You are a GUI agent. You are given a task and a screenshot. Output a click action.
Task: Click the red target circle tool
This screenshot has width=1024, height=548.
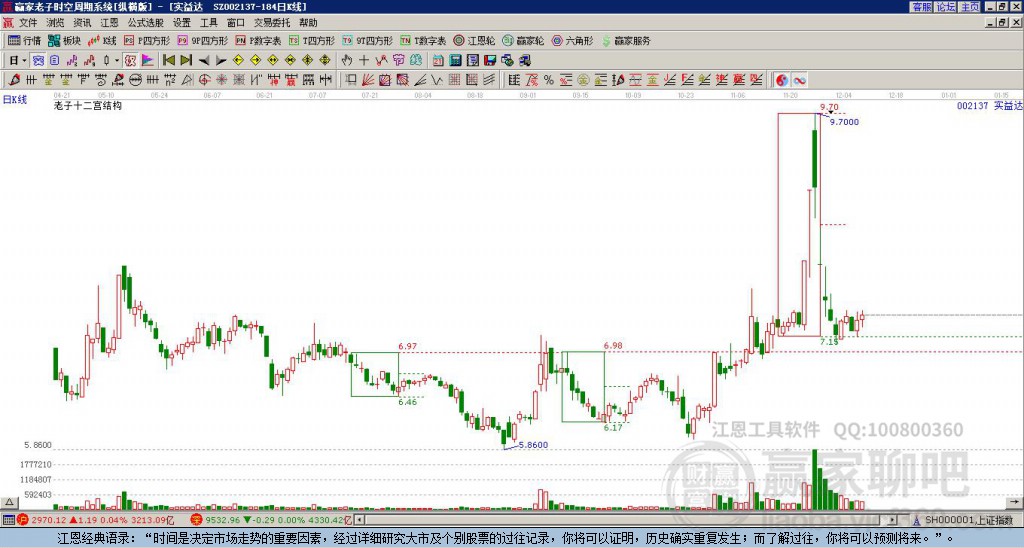[x=204, y=80]
